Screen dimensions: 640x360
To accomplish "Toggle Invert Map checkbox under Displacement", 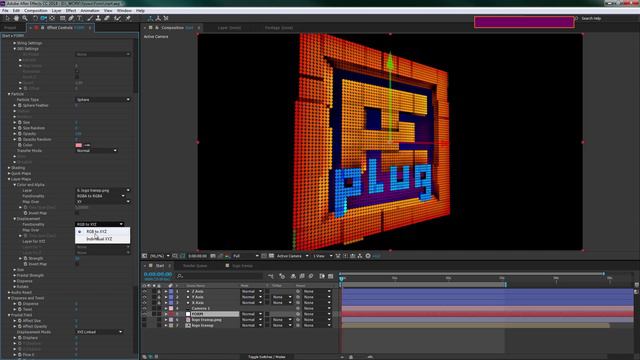I will [77, 264].
